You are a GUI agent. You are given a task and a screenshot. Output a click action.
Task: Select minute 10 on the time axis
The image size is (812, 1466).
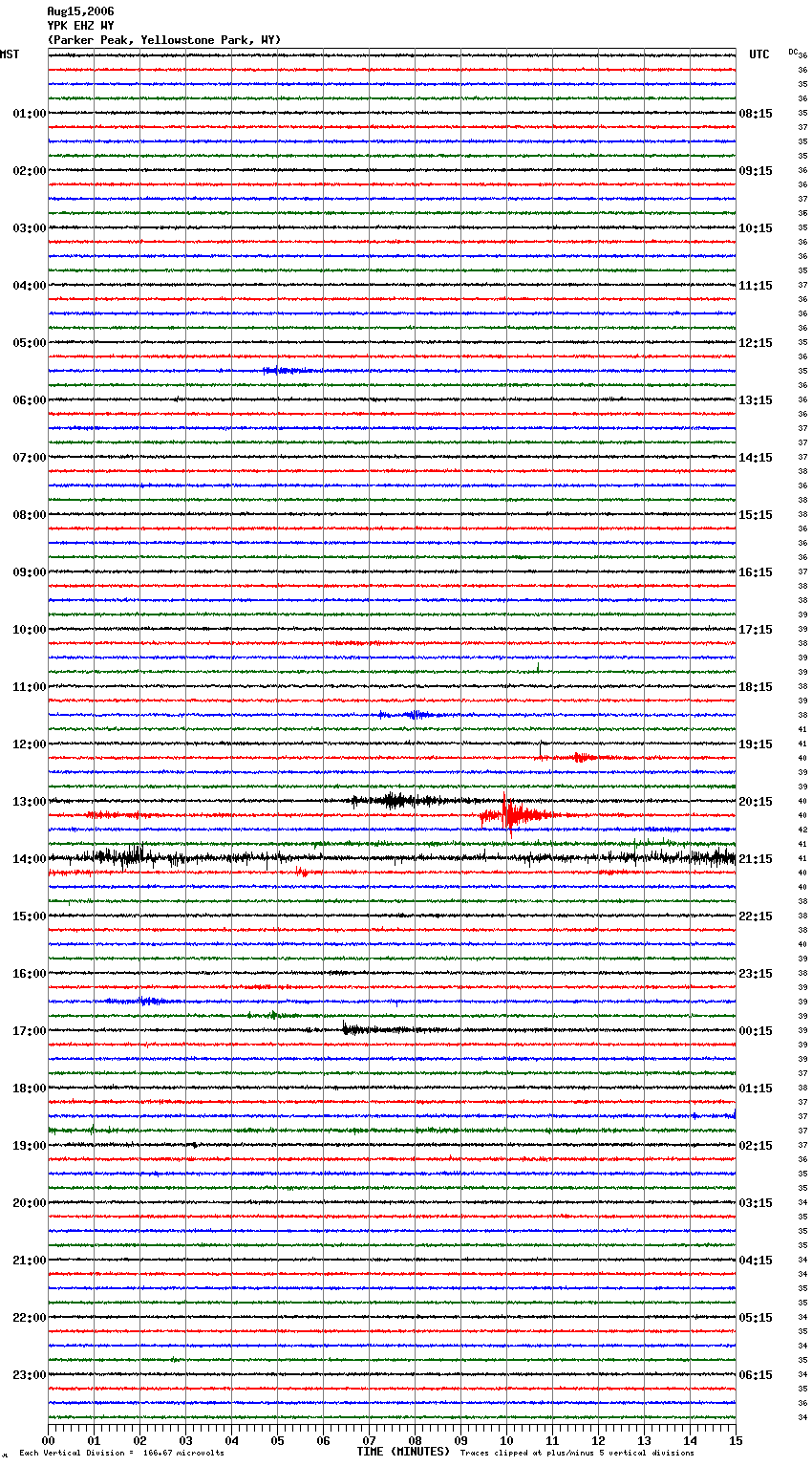(x=506, y=1440)
